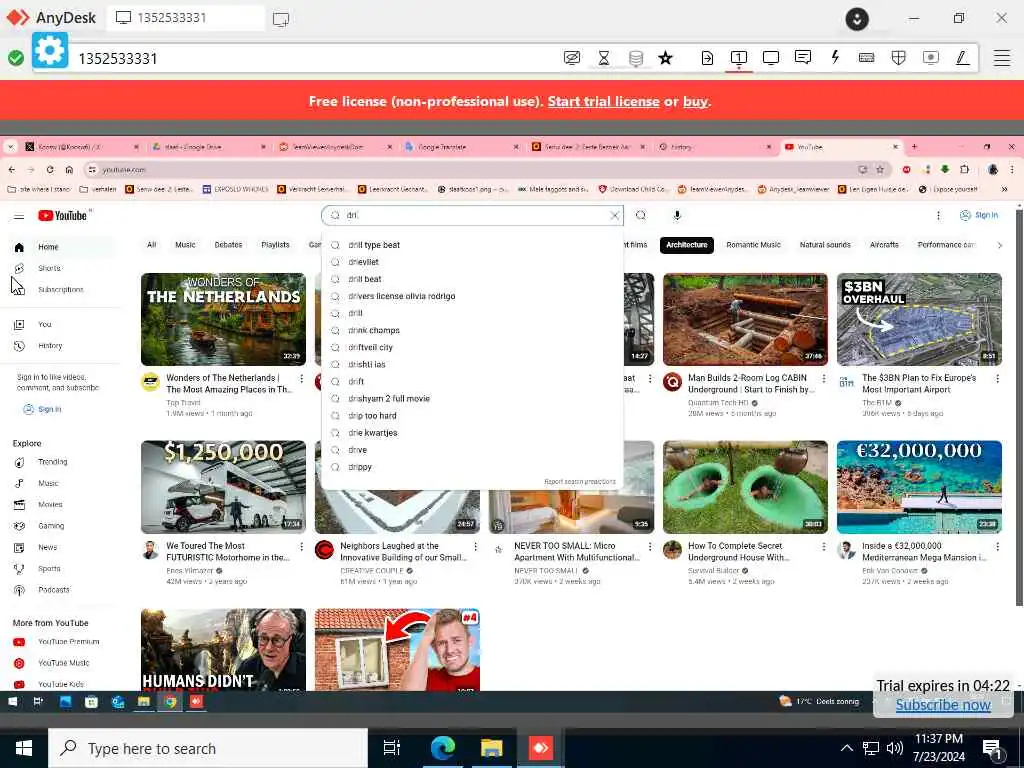This screenshot has width=1024, height=768.
Task: Open AnyDesk file transfer icon
Action: [x=707, y=58]
